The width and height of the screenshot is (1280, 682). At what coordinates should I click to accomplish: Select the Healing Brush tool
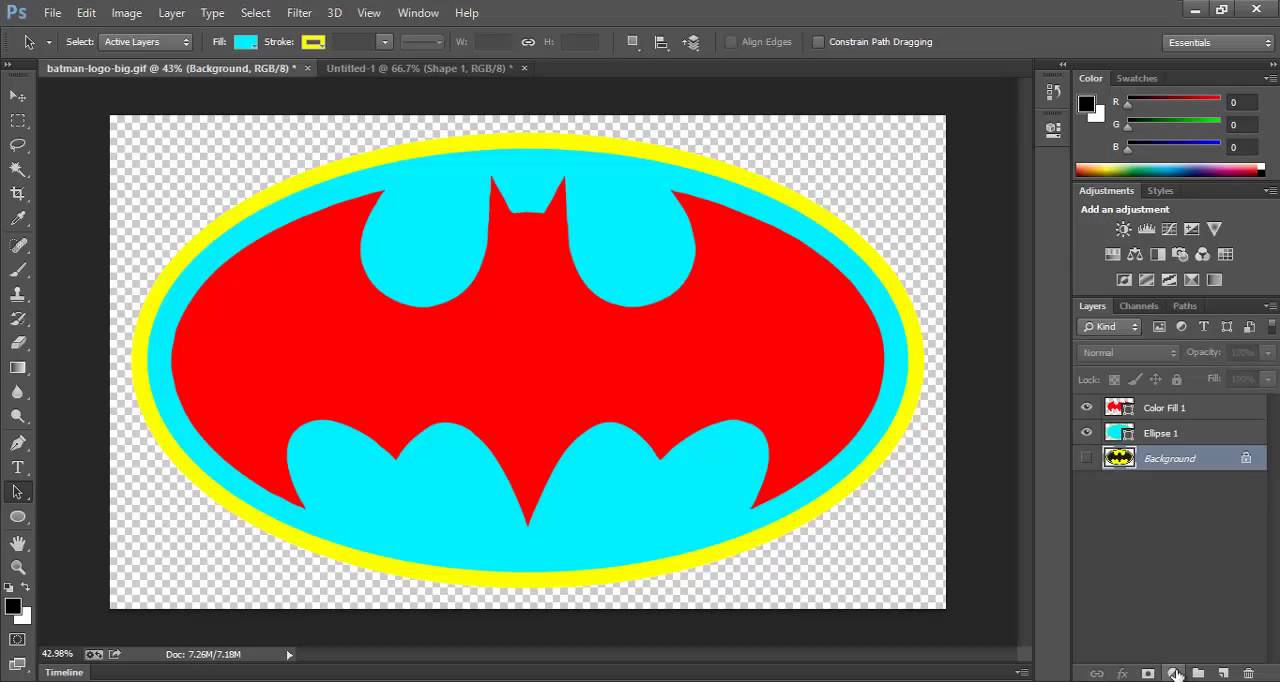point(18,246)
